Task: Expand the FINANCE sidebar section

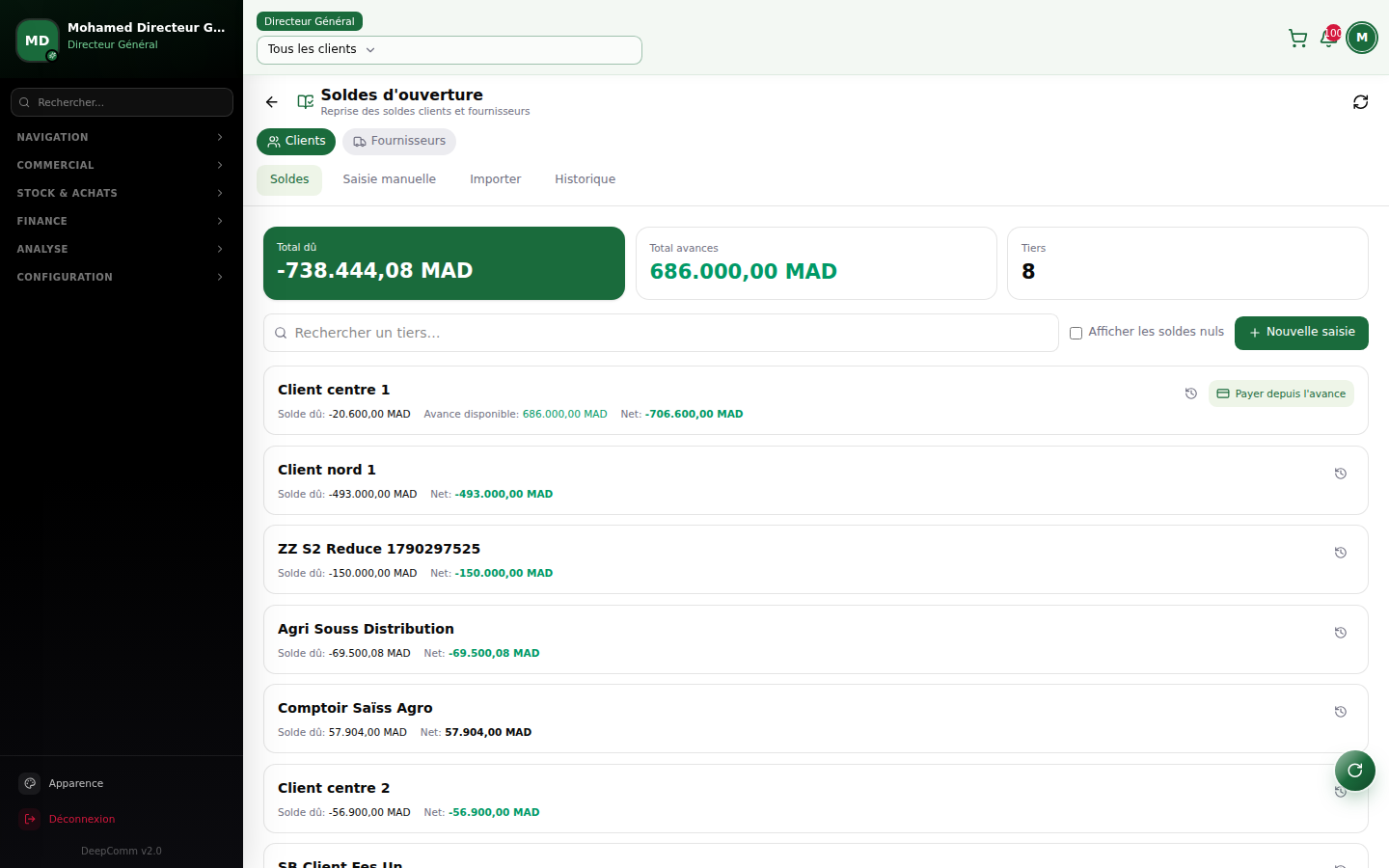Action: [122, 221]
